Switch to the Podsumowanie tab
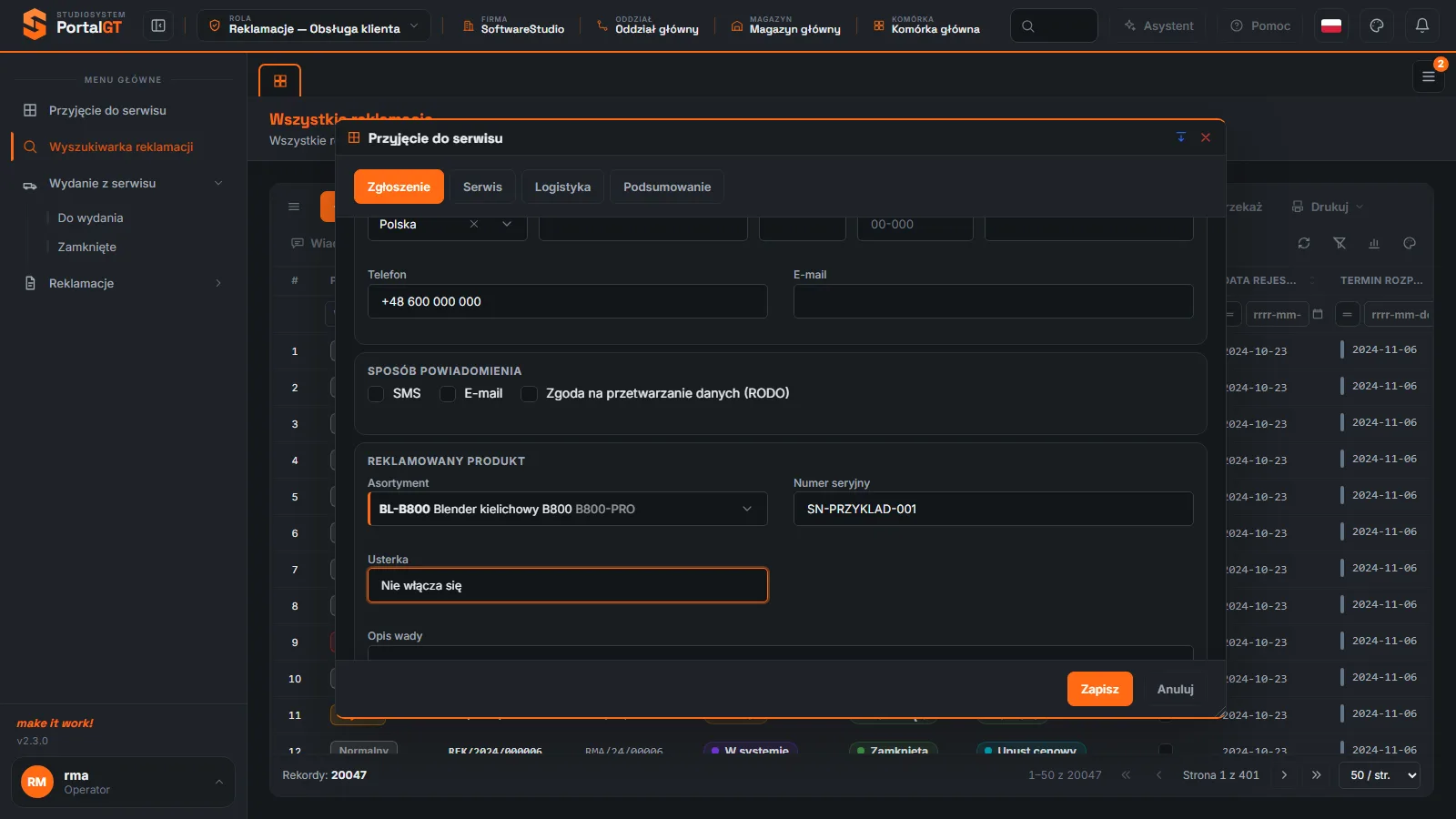Screen dimensions: 1456x819 point(667,187)
